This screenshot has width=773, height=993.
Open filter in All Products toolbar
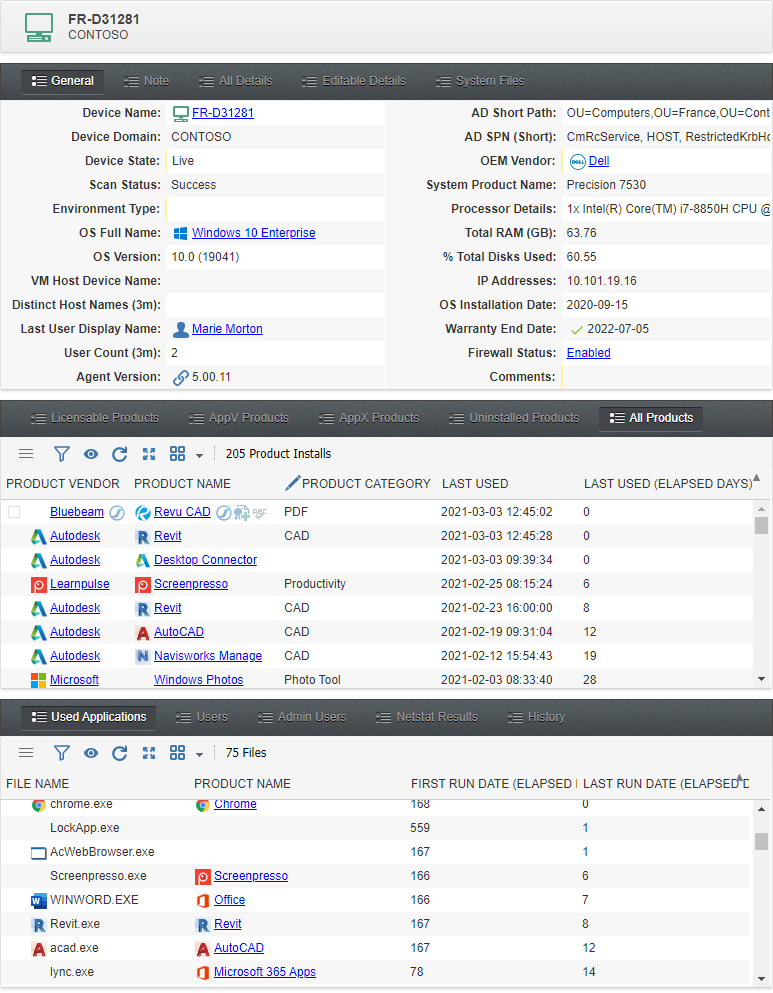(x=61, y=454)
